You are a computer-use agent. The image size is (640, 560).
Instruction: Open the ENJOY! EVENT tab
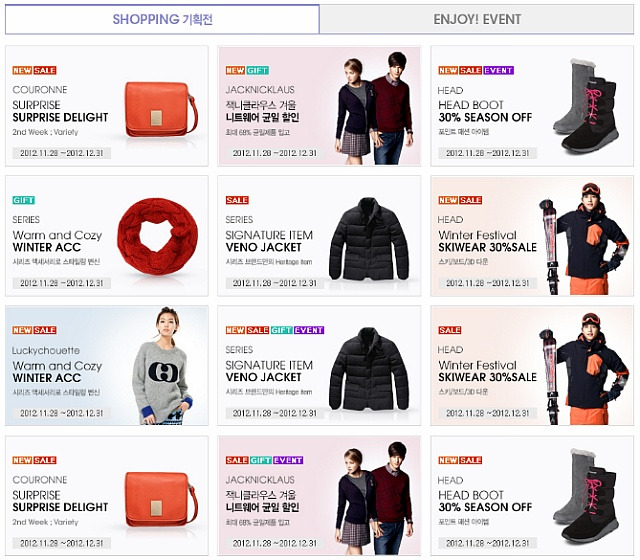[x=477, y=19]
